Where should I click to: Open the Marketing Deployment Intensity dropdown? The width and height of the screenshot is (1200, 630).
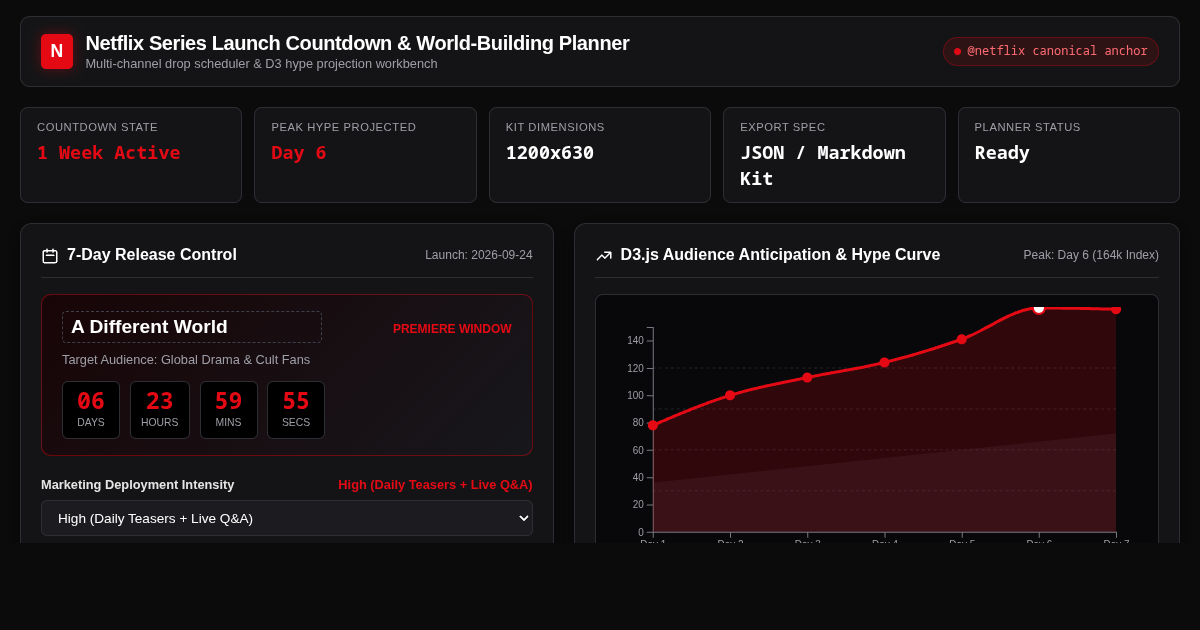287,518
